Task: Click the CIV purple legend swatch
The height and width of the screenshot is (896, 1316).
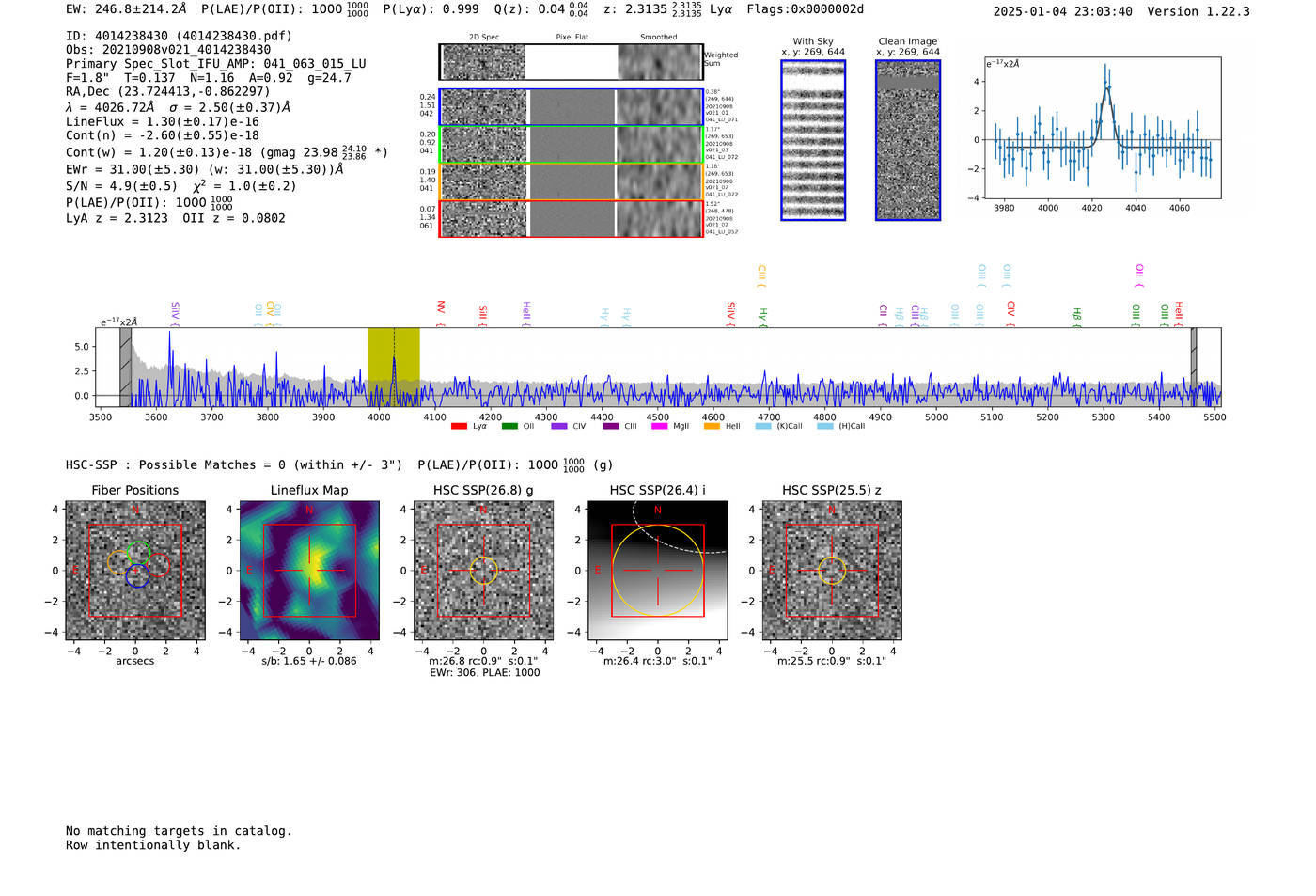Action: click(x=559, y=426)
